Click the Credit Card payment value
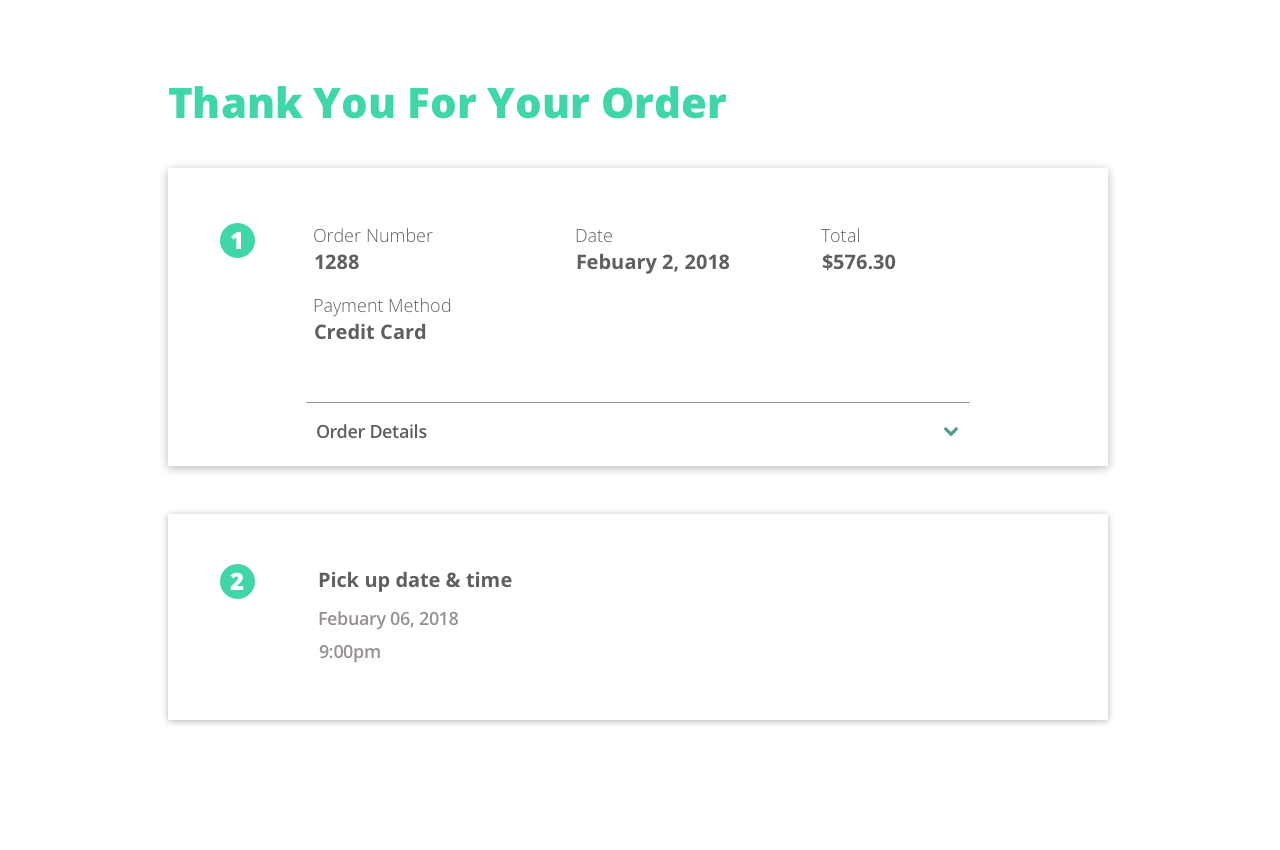The width and height of the screenshot is (1280, 850). tap(370, 332)
